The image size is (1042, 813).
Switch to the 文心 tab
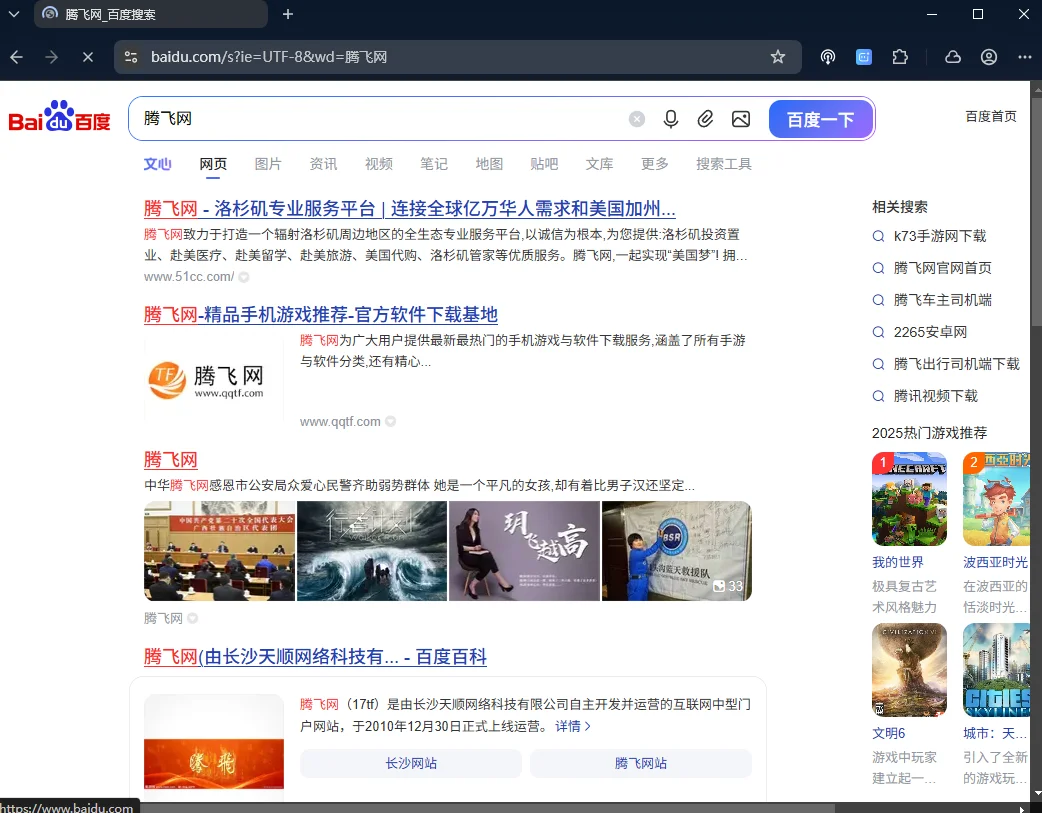157,164
